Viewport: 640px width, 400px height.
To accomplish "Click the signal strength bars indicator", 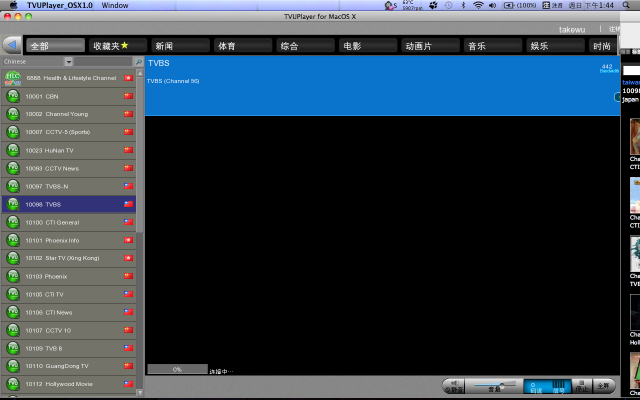I will click(559, 386).
